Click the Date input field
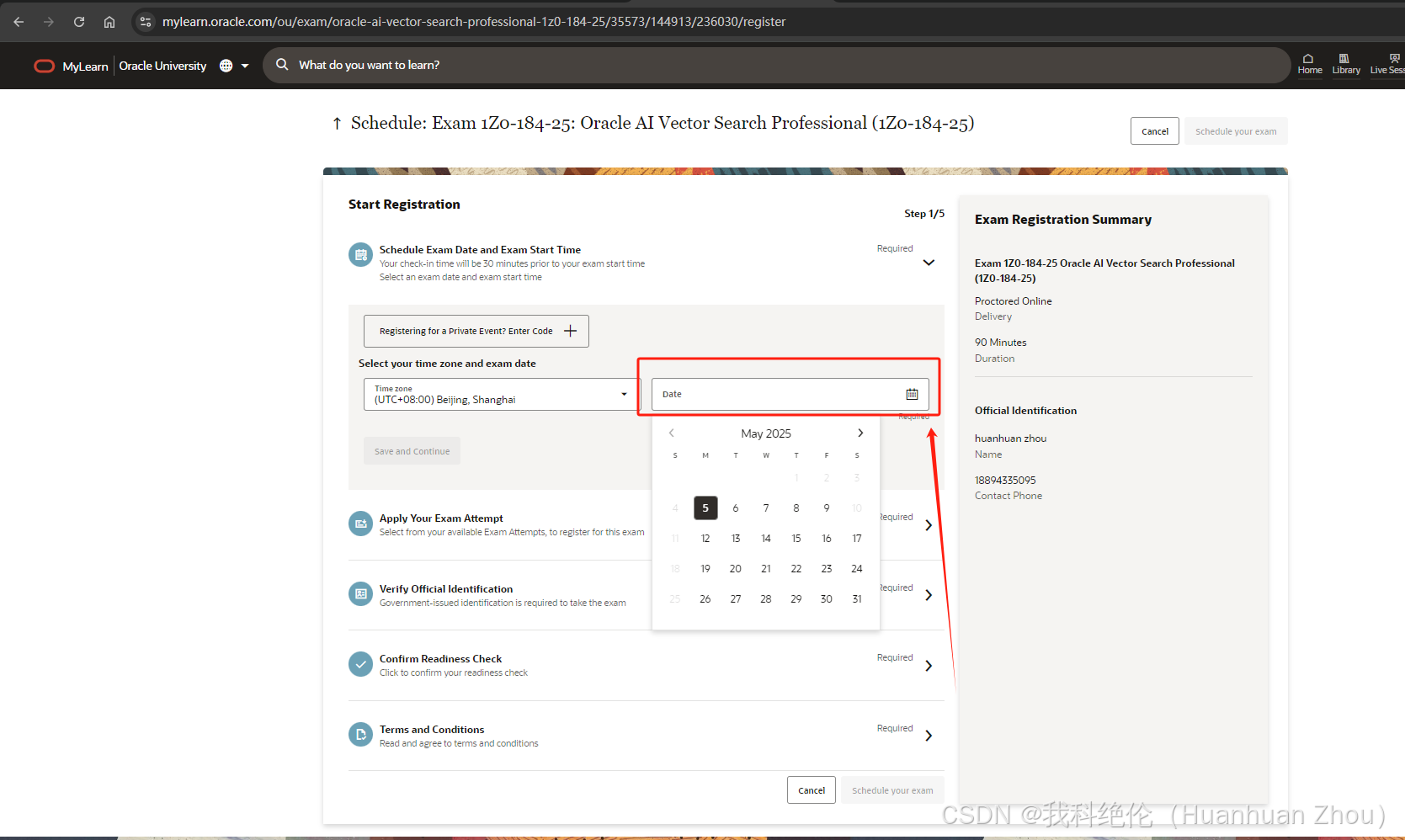This screenshot has height=840, width=1405. tap(790, 394)
